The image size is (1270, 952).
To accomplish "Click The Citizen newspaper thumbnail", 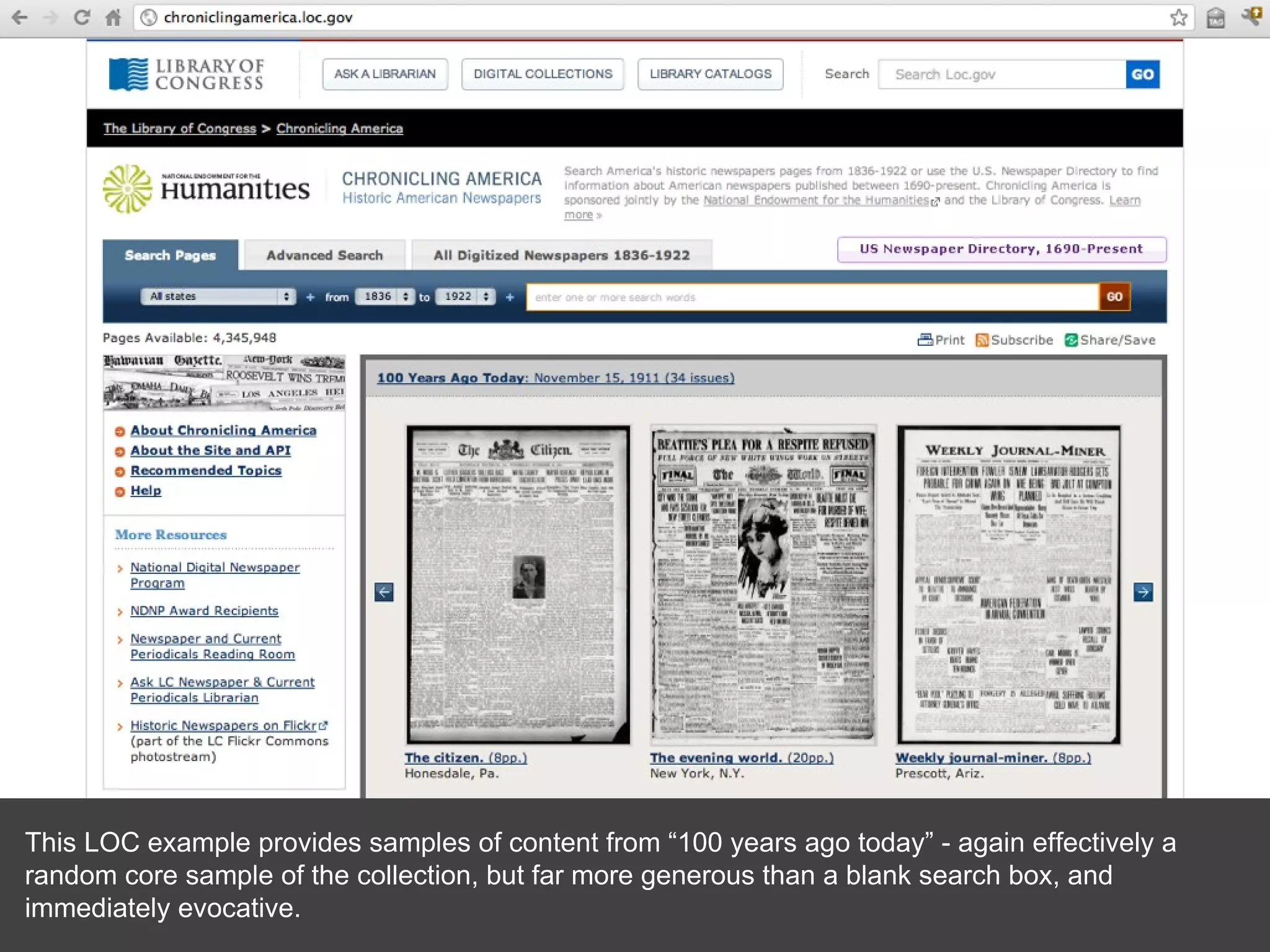I will pyautogui.click(x=518, y=584).
